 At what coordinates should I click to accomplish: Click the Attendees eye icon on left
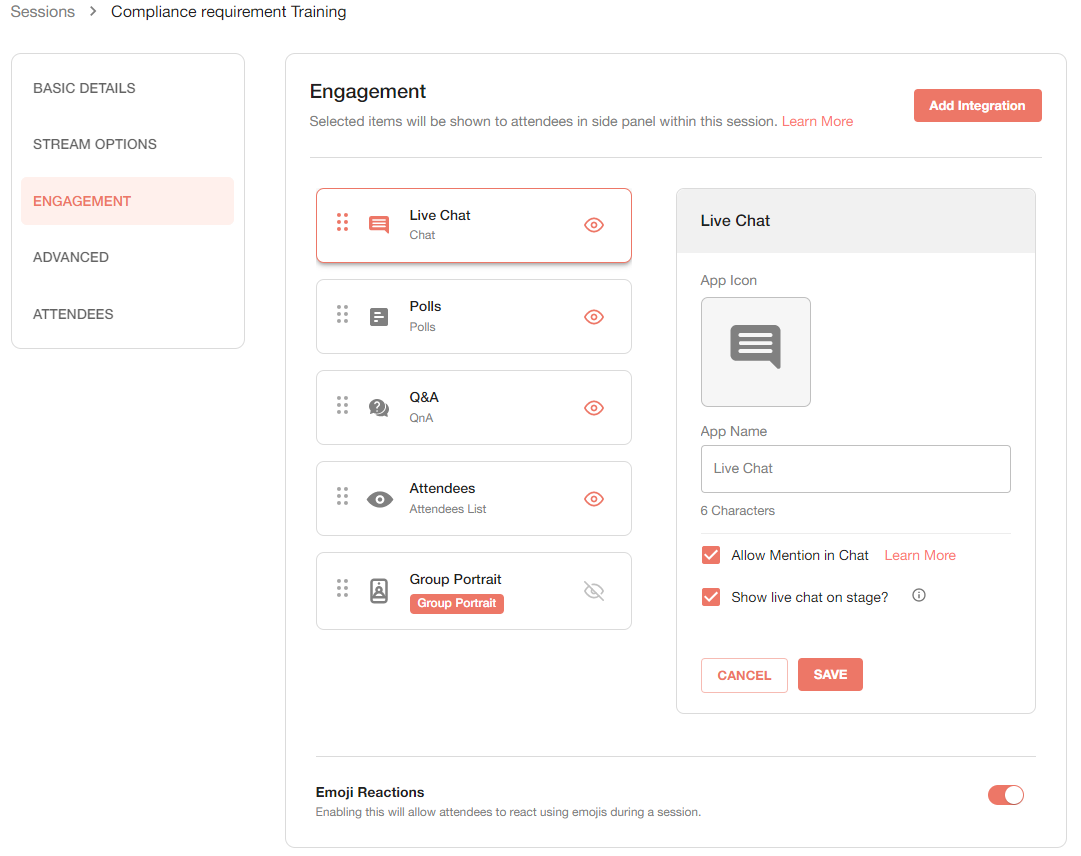click(379, 499)
